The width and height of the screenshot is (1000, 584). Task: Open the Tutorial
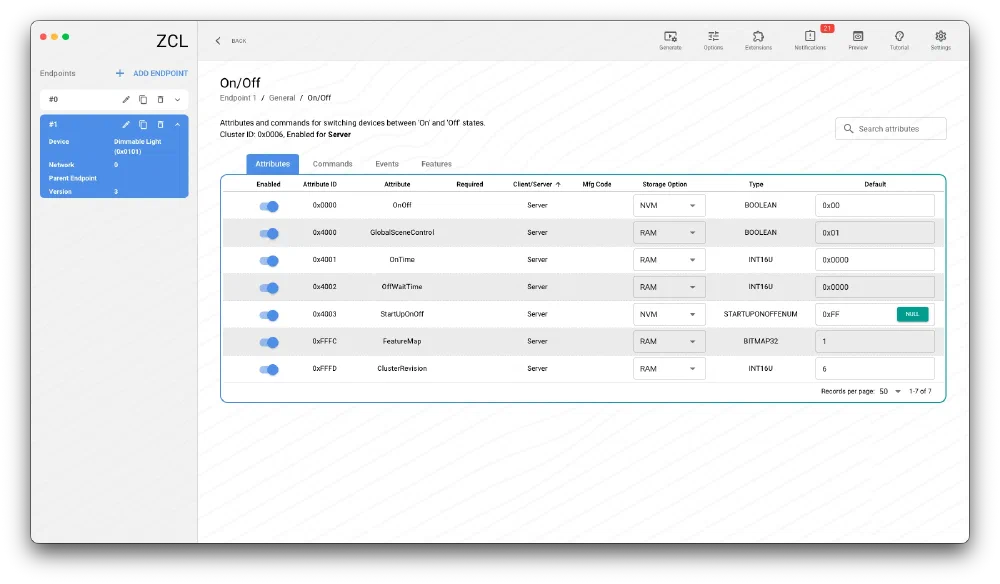tap(899, 39)
